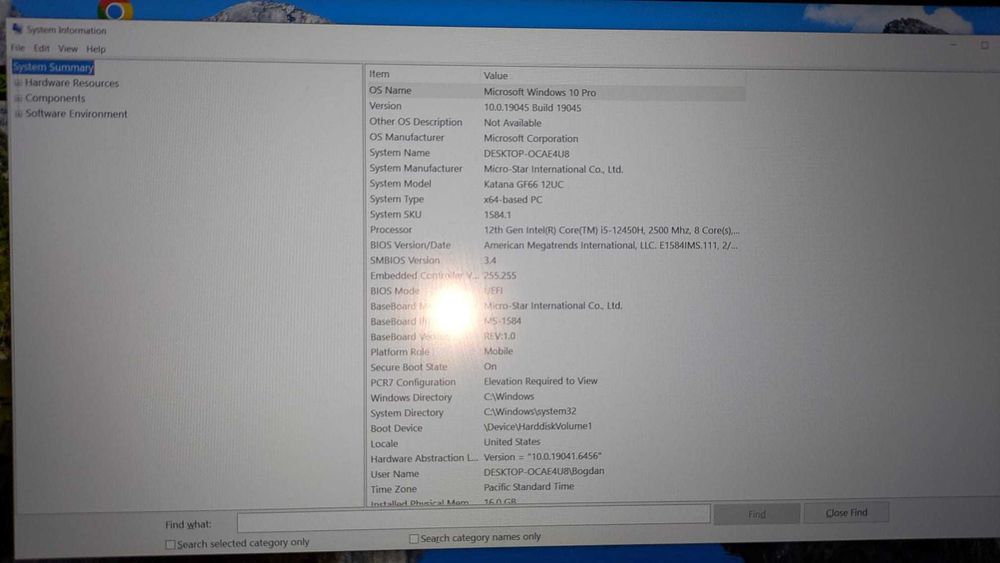Expand the Software Environment node
The height and width of the screenshot is (563, 1000).
pos(18,114)
